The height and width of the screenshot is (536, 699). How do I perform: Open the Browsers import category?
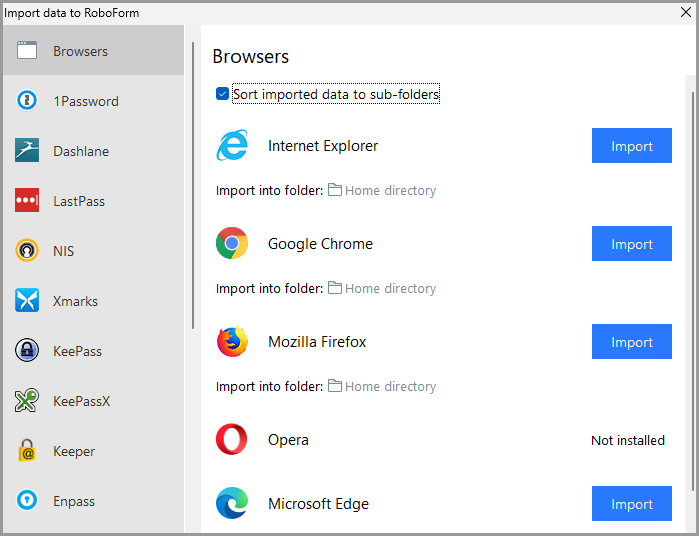click(94, 50)
